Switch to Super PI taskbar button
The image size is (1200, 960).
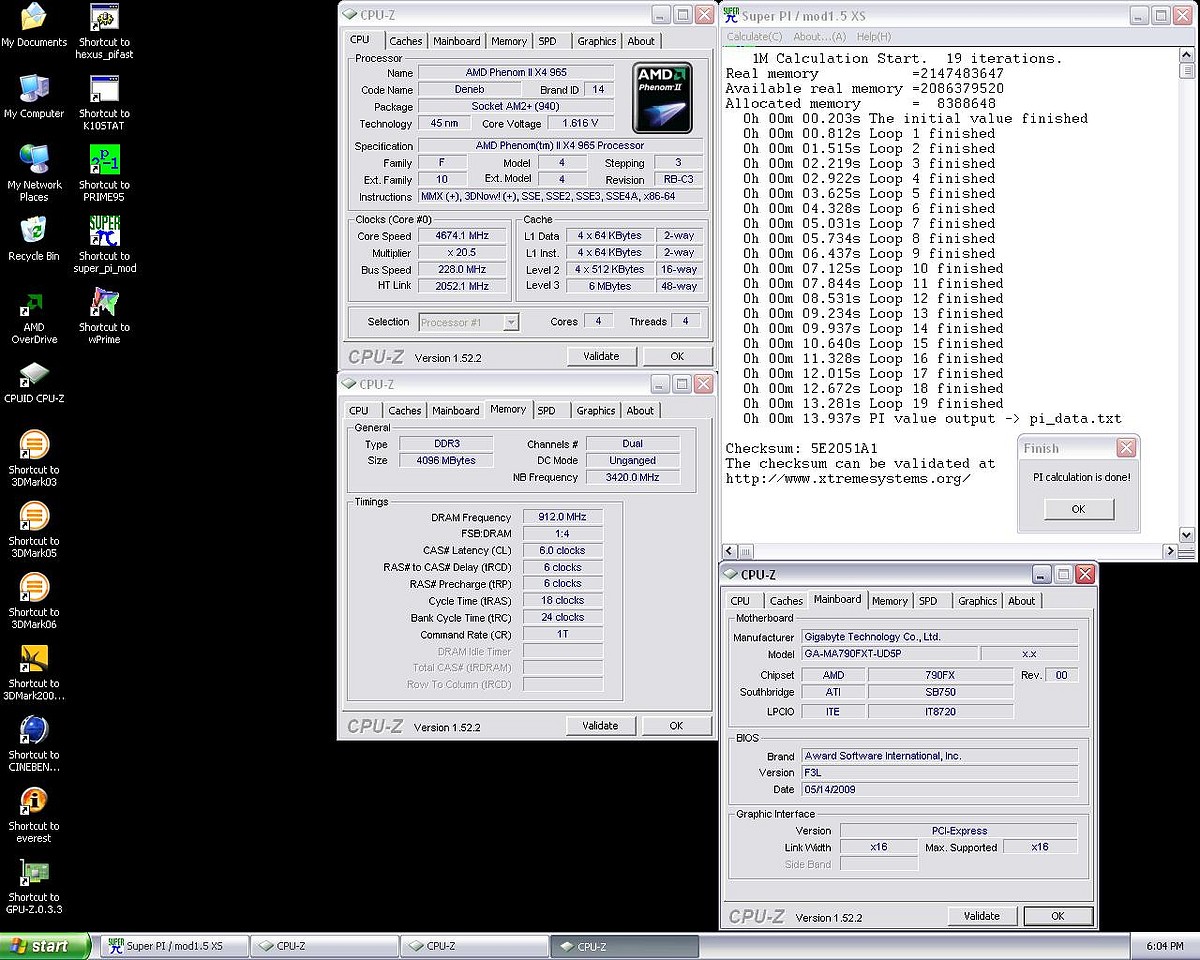coord(174,945)
